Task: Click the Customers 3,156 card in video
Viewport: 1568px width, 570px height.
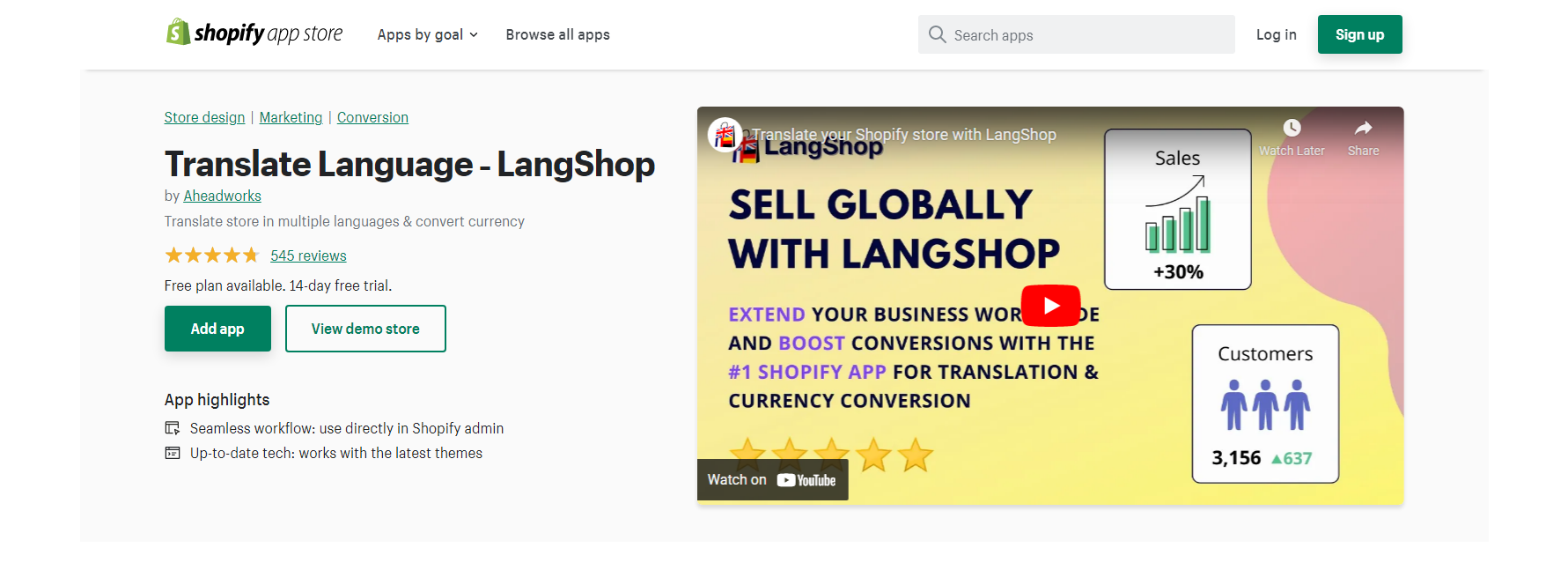Action: click(x=1265, y=403)
